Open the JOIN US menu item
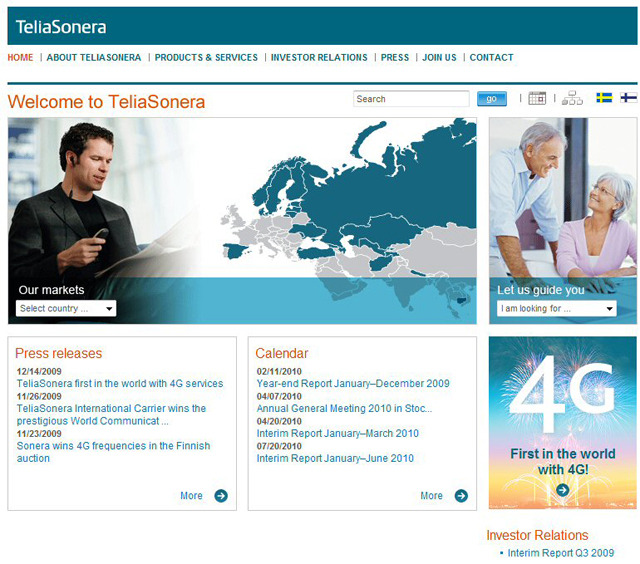This screenshot has width=640, height=564. [x=439, y=58]
